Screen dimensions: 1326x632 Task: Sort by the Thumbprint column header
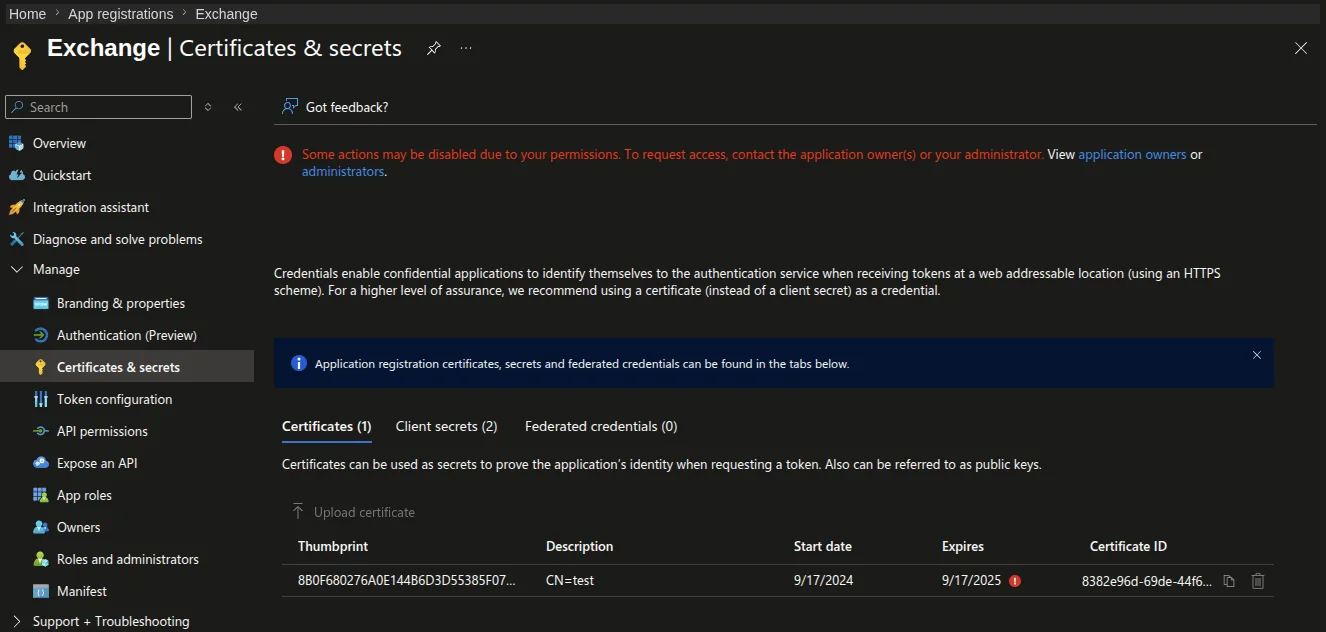pyautogui.click(x=333, y=546)
